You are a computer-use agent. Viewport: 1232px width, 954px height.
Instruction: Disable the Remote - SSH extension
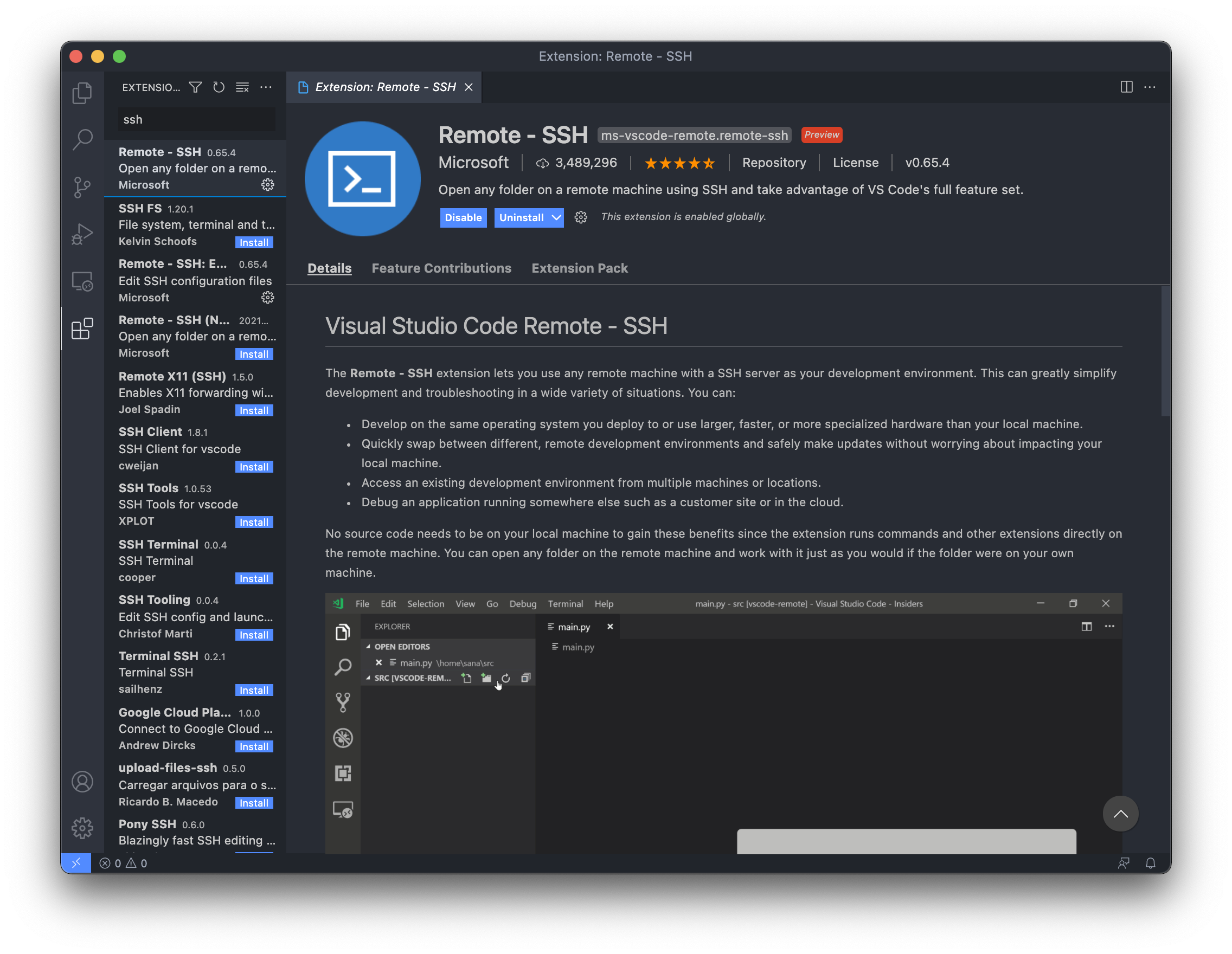click(463, 218)
